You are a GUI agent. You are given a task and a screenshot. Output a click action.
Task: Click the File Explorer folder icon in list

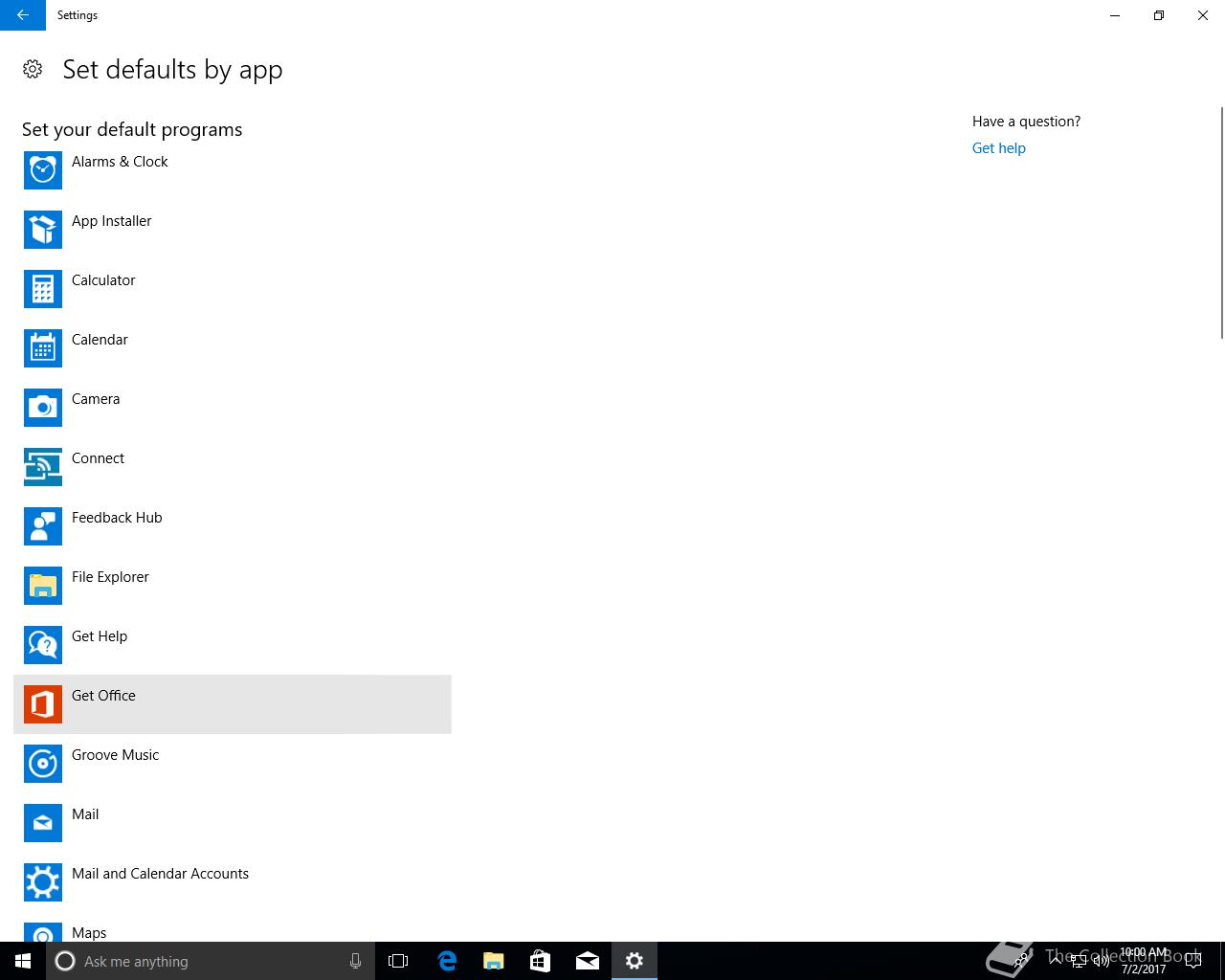[x=43, y=586]
